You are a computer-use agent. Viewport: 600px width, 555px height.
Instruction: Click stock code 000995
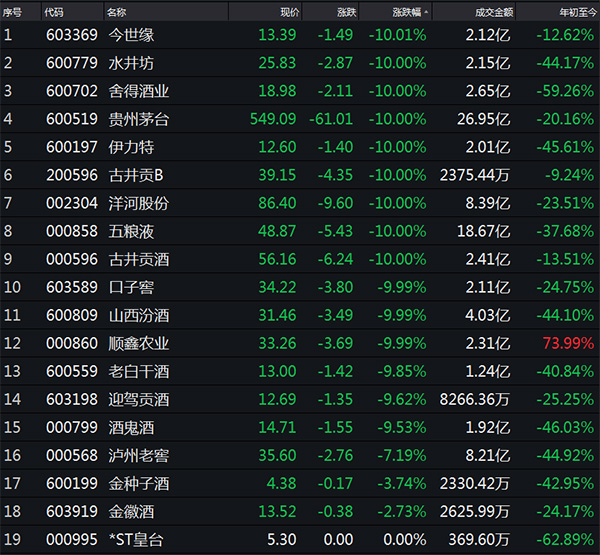coord(72,539)
